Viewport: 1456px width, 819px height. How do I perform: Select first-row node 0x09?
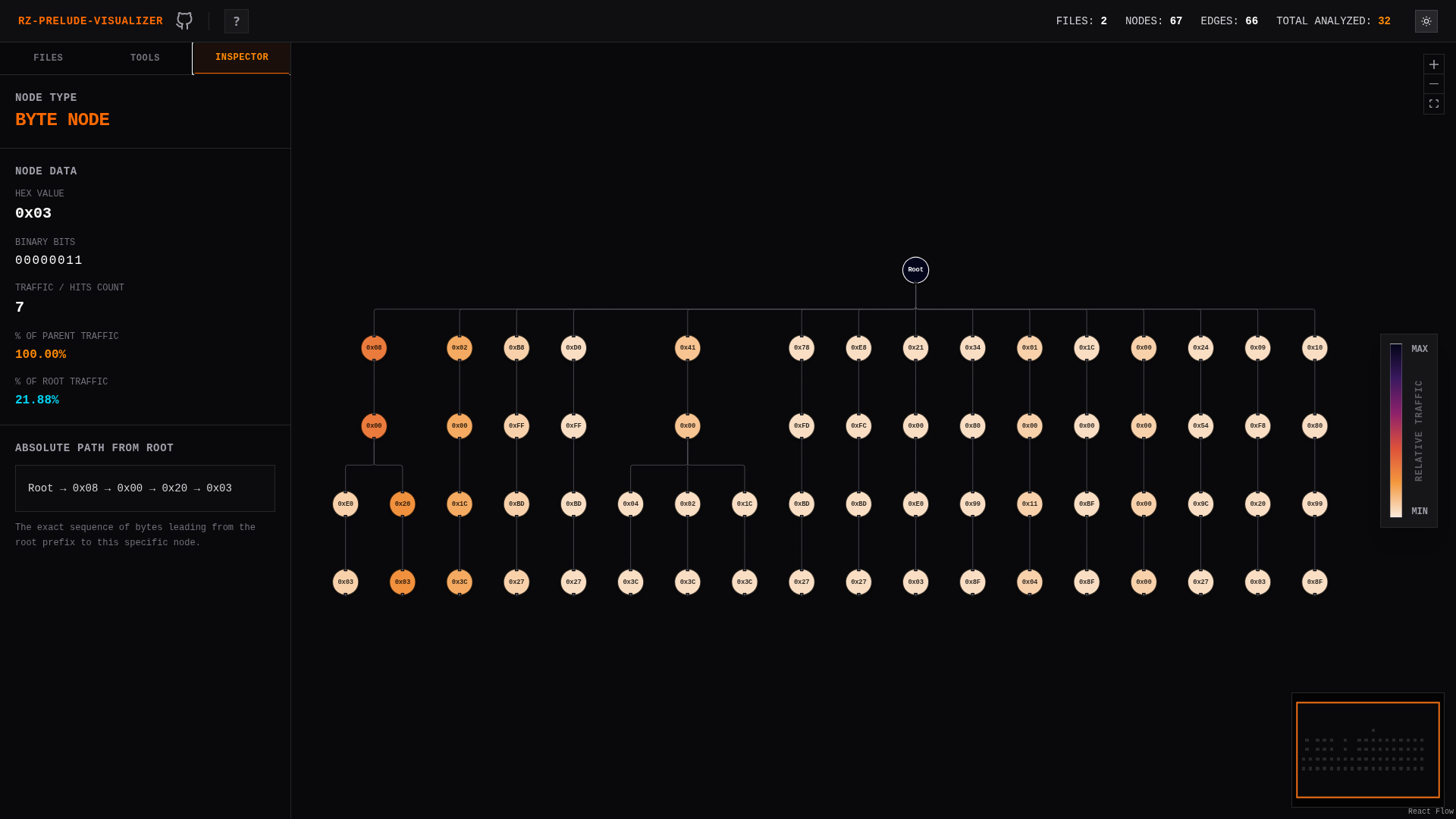pyautogui.click(x=1257, y=348)
